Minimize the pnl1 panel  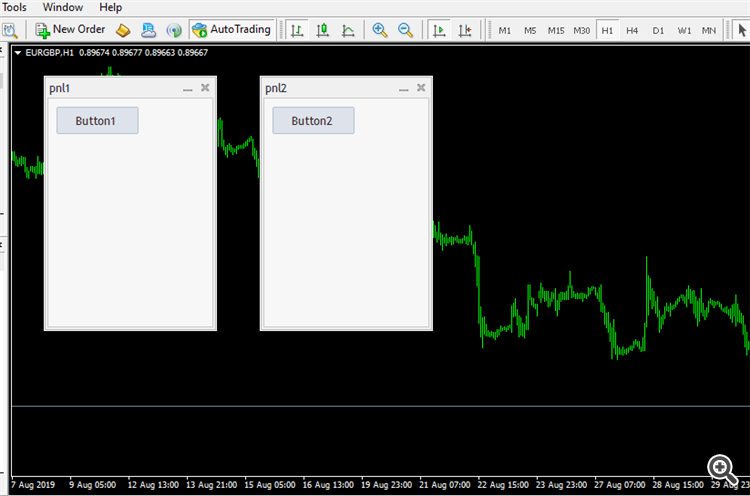point(188,88)
